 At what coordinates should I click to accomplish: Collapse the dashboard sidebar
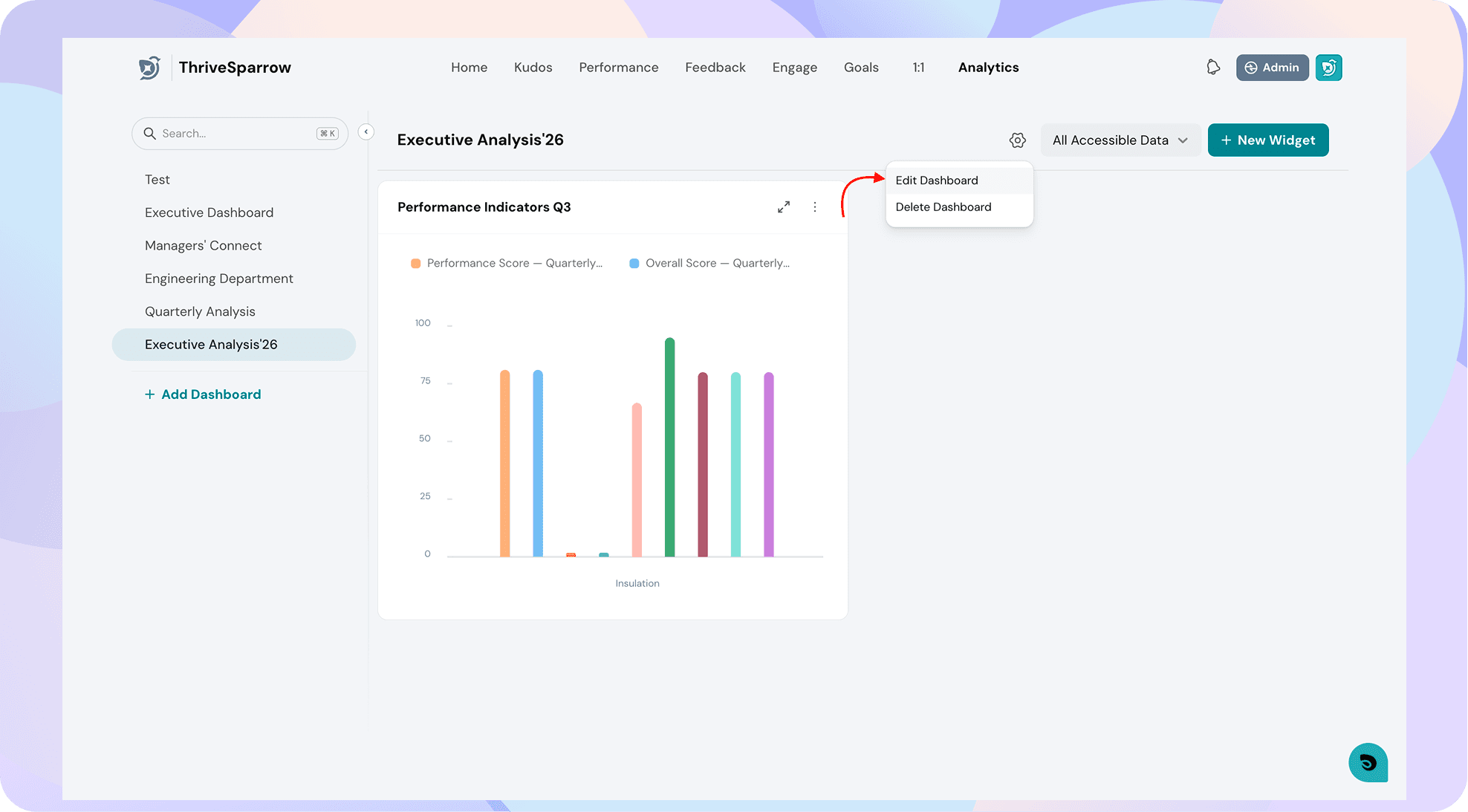[x=366, y=132]
